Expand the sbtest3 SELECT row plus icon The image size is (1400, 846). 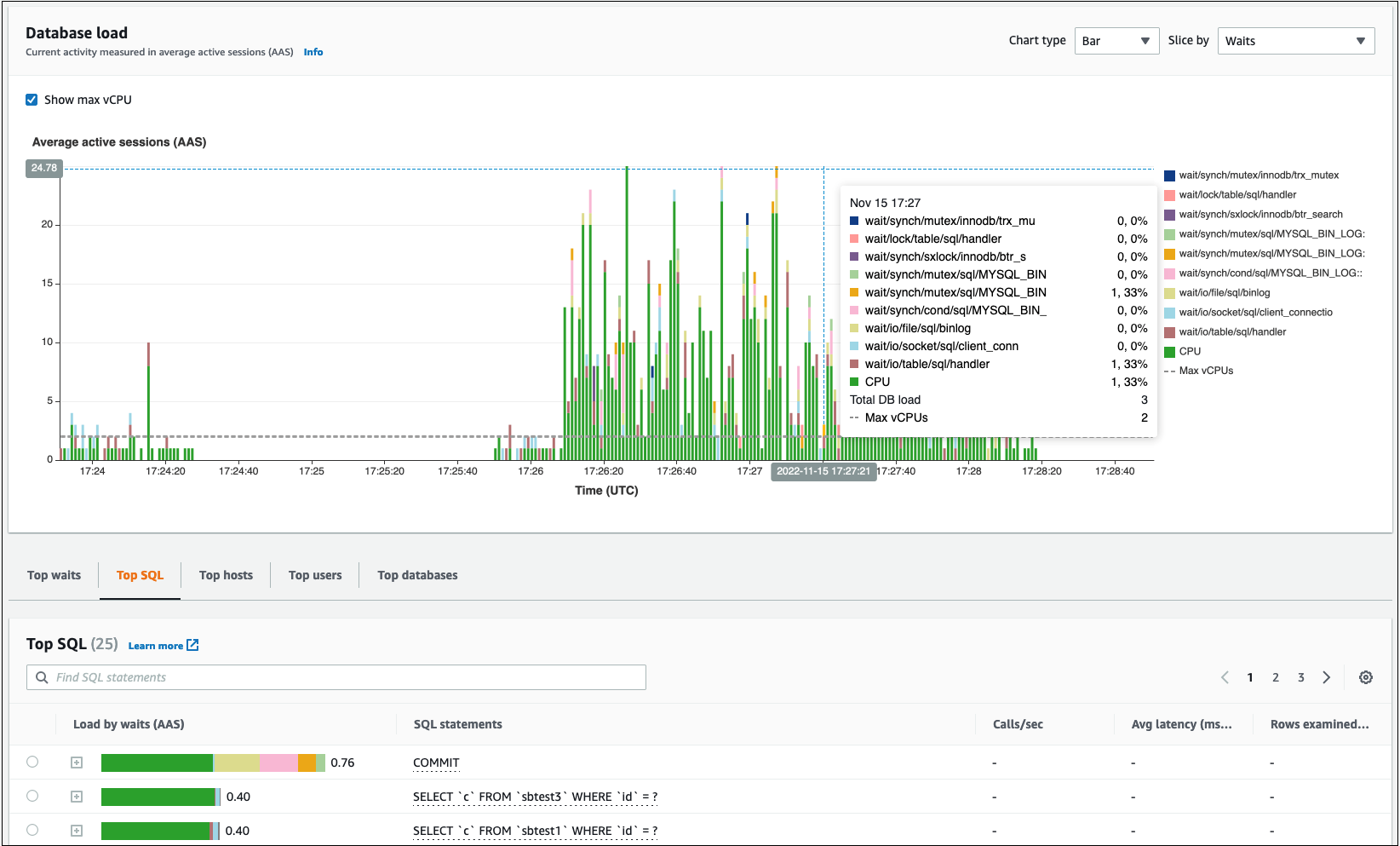coord(76,796)
